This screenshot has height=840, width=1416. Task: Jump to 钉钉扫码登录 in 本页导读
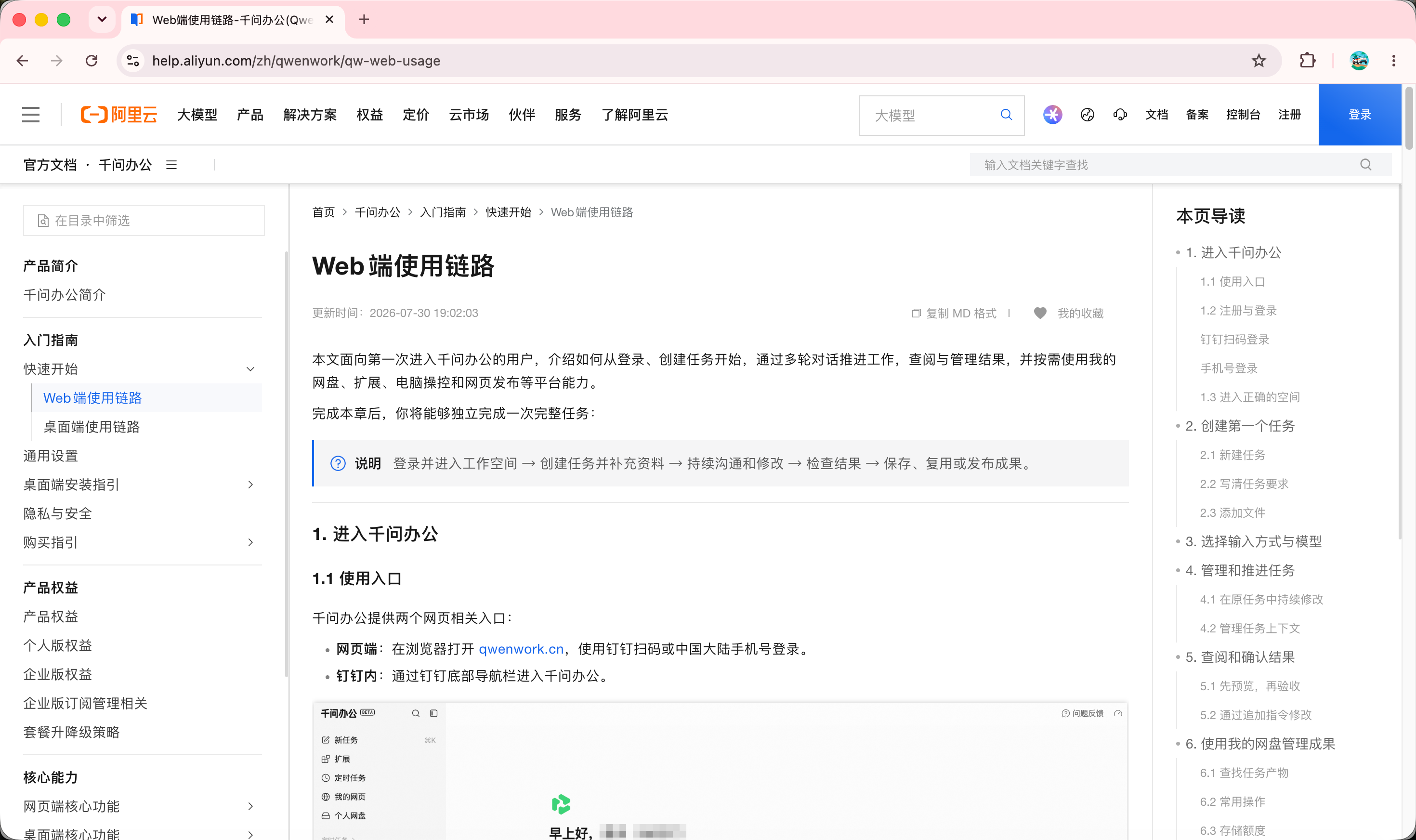pos(1234,339)
